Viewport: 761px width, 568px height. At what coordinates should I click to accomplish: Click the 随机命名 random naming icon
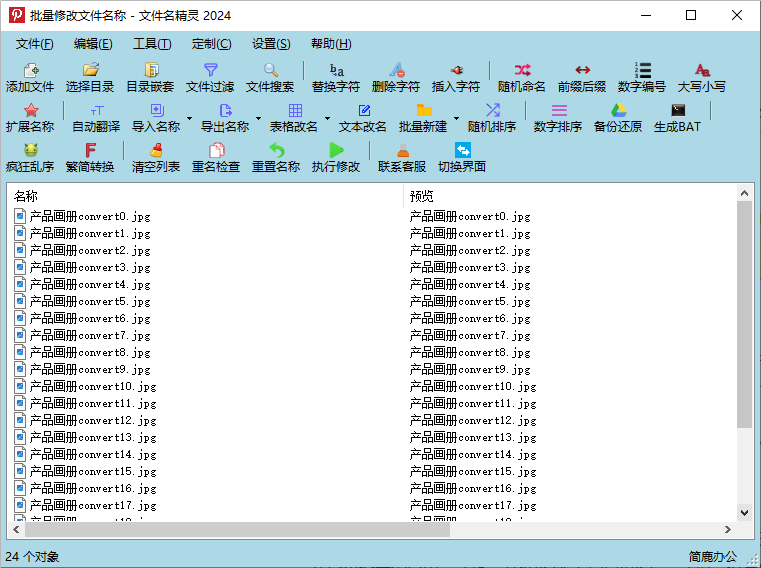[x=522, y=77]
